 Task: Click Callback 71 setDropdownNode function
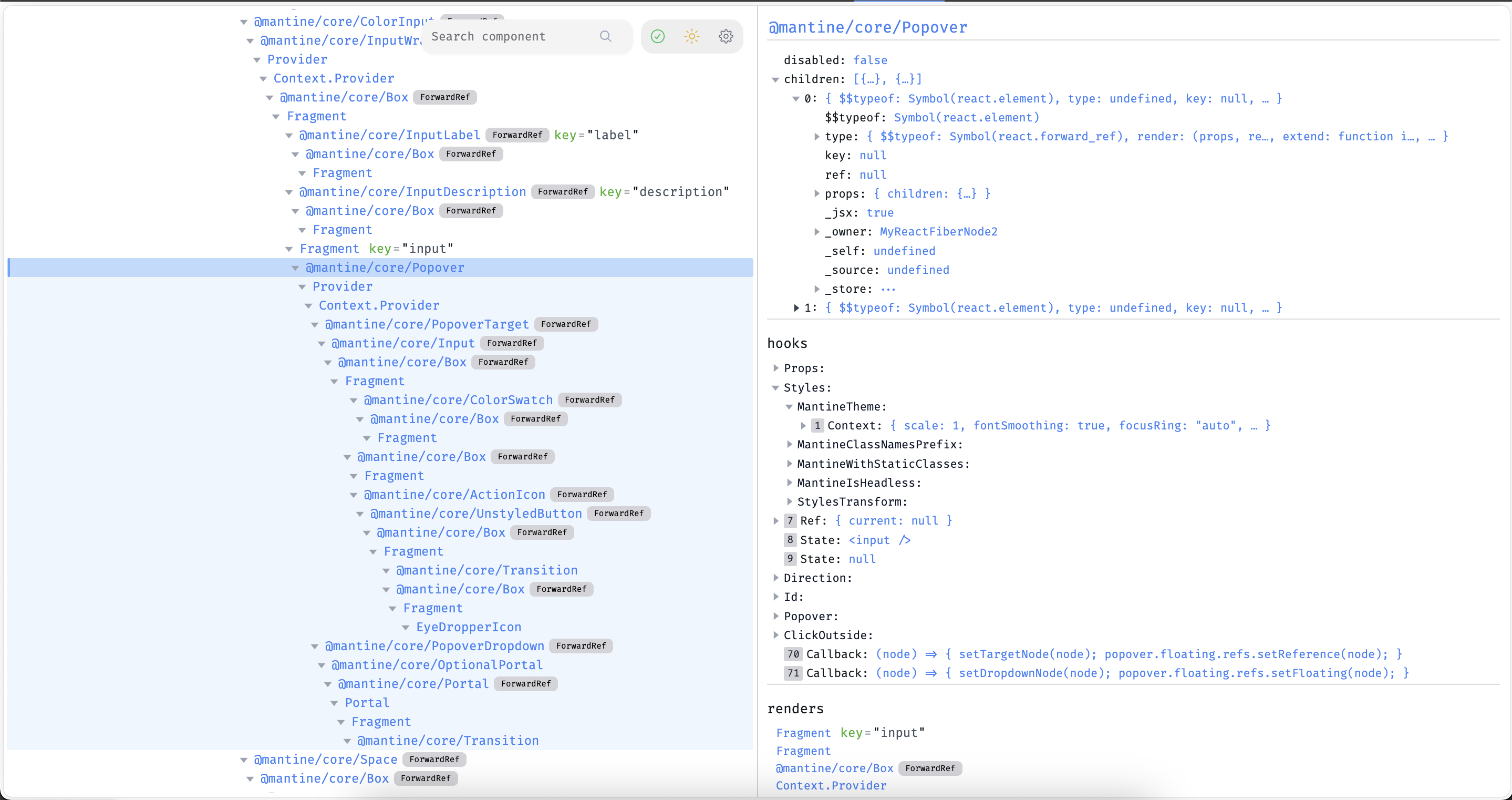[1142, 673]
